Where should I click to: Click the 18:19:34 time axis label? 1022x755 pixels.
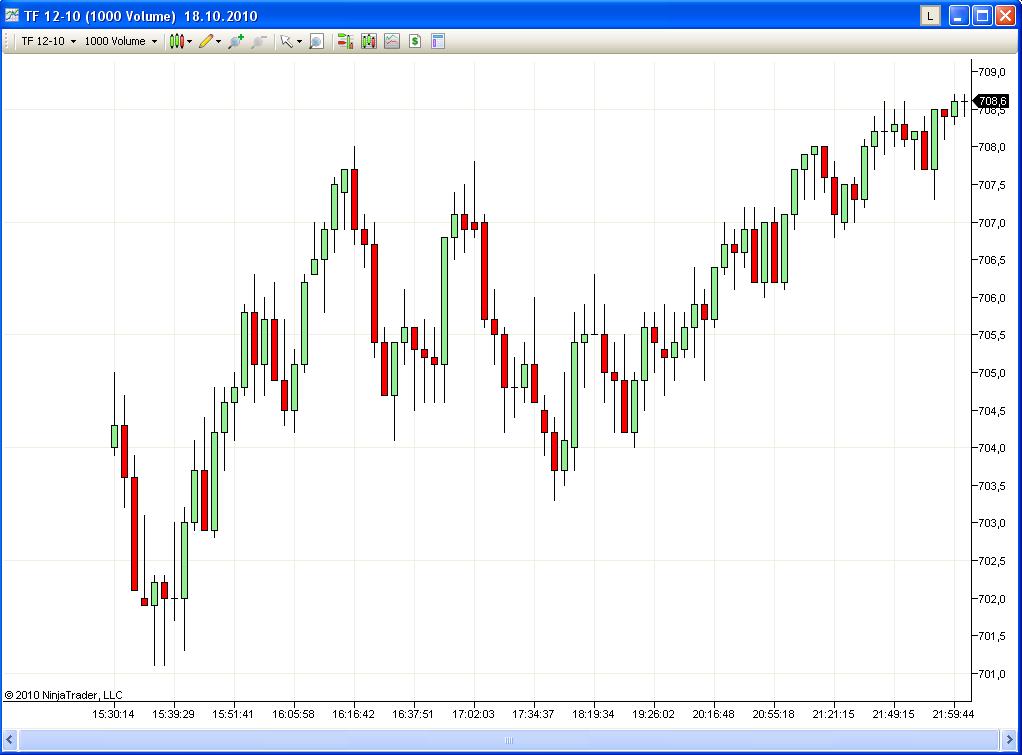pyautogui.click(x=593, y=715)
